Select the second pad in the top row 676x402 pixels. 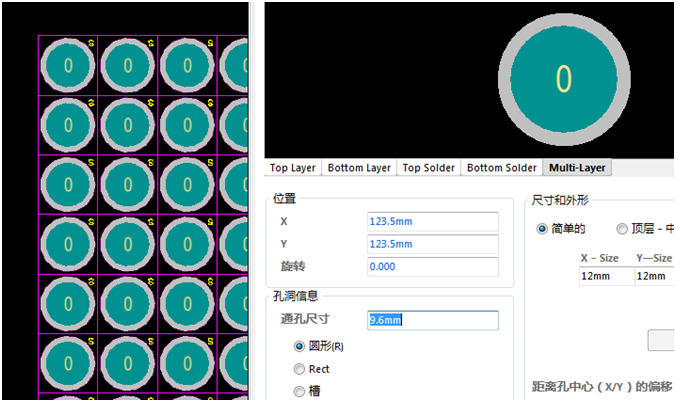(x=128, y=66)
